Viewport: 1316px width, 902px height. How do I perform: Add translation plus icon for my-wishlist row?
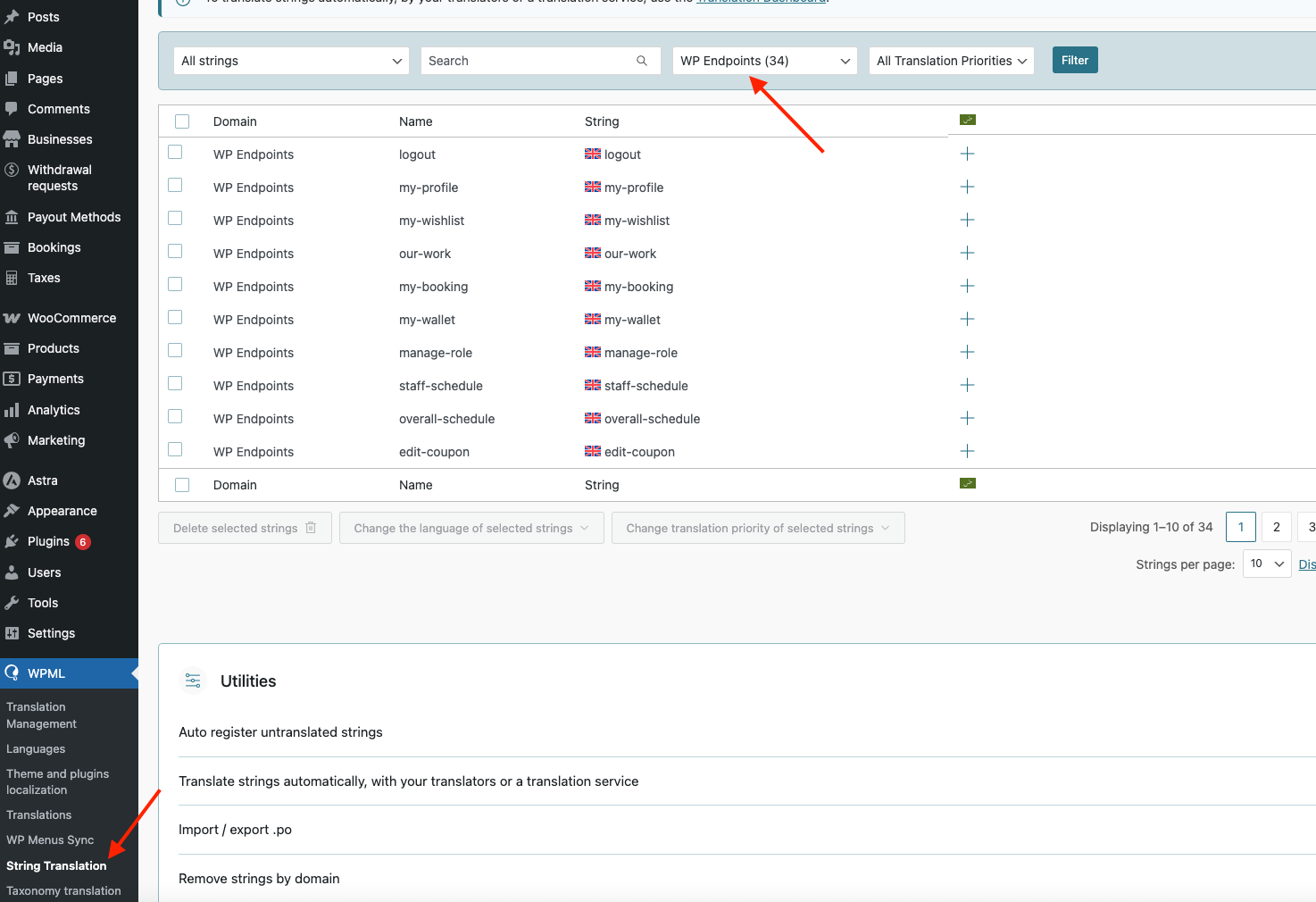(x=967, y=220)
